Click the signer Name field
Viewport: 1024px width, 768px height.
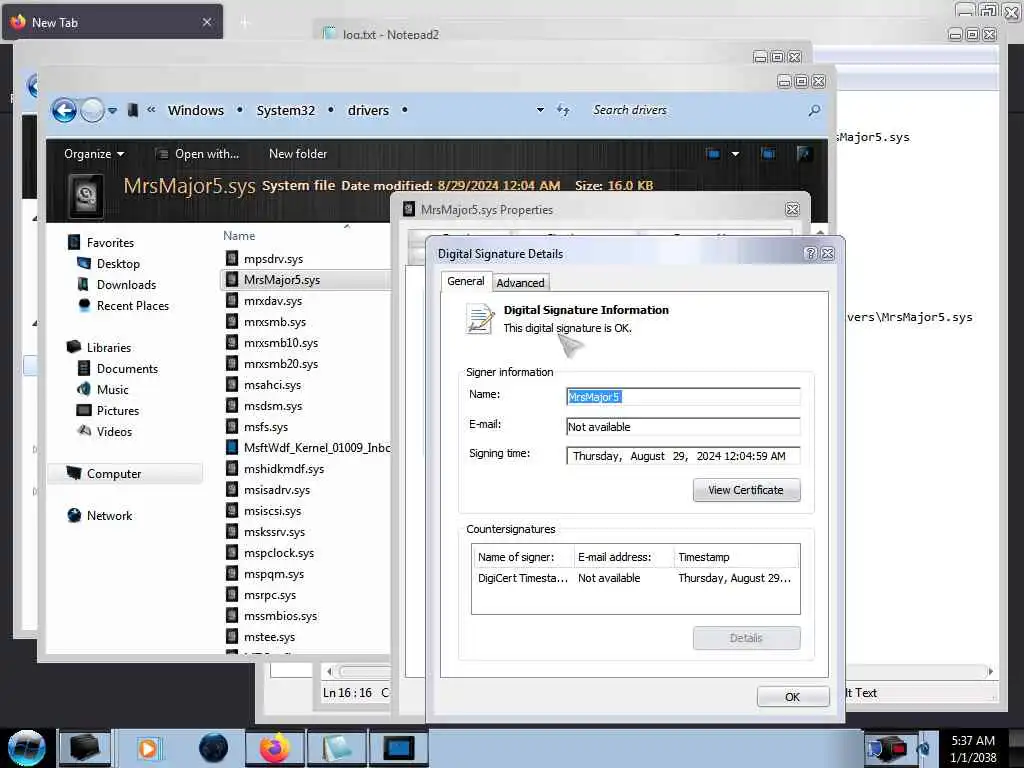pos(683,397)
